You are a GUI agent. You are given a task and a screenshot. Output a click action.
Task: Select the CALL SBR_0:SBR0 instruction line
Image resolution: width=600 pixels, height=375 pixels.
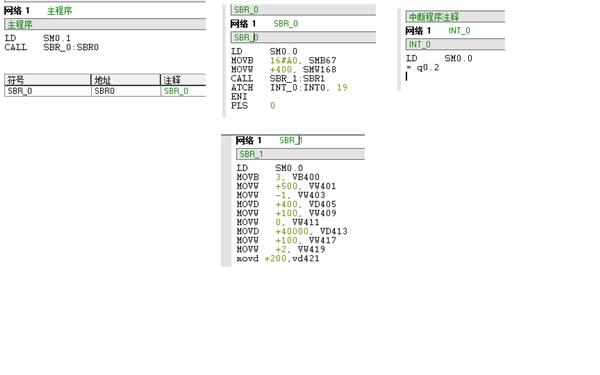click(x=52, y=47)
